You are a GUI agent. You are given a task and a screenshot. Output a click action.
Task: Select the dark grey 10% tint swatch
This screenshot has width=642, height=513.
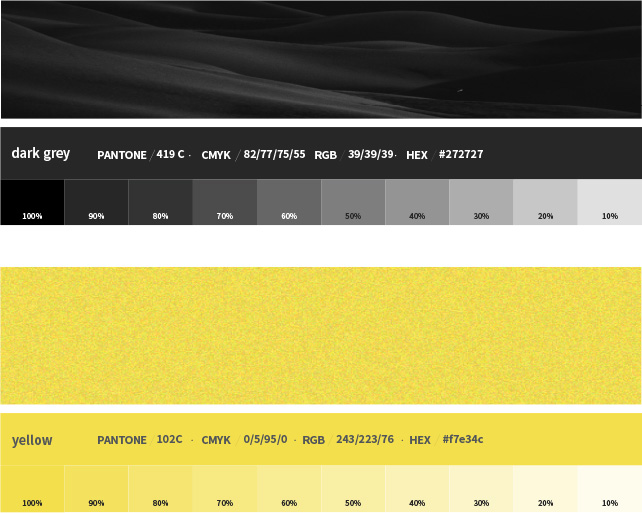pyautogui.click(x=609, y=202)
